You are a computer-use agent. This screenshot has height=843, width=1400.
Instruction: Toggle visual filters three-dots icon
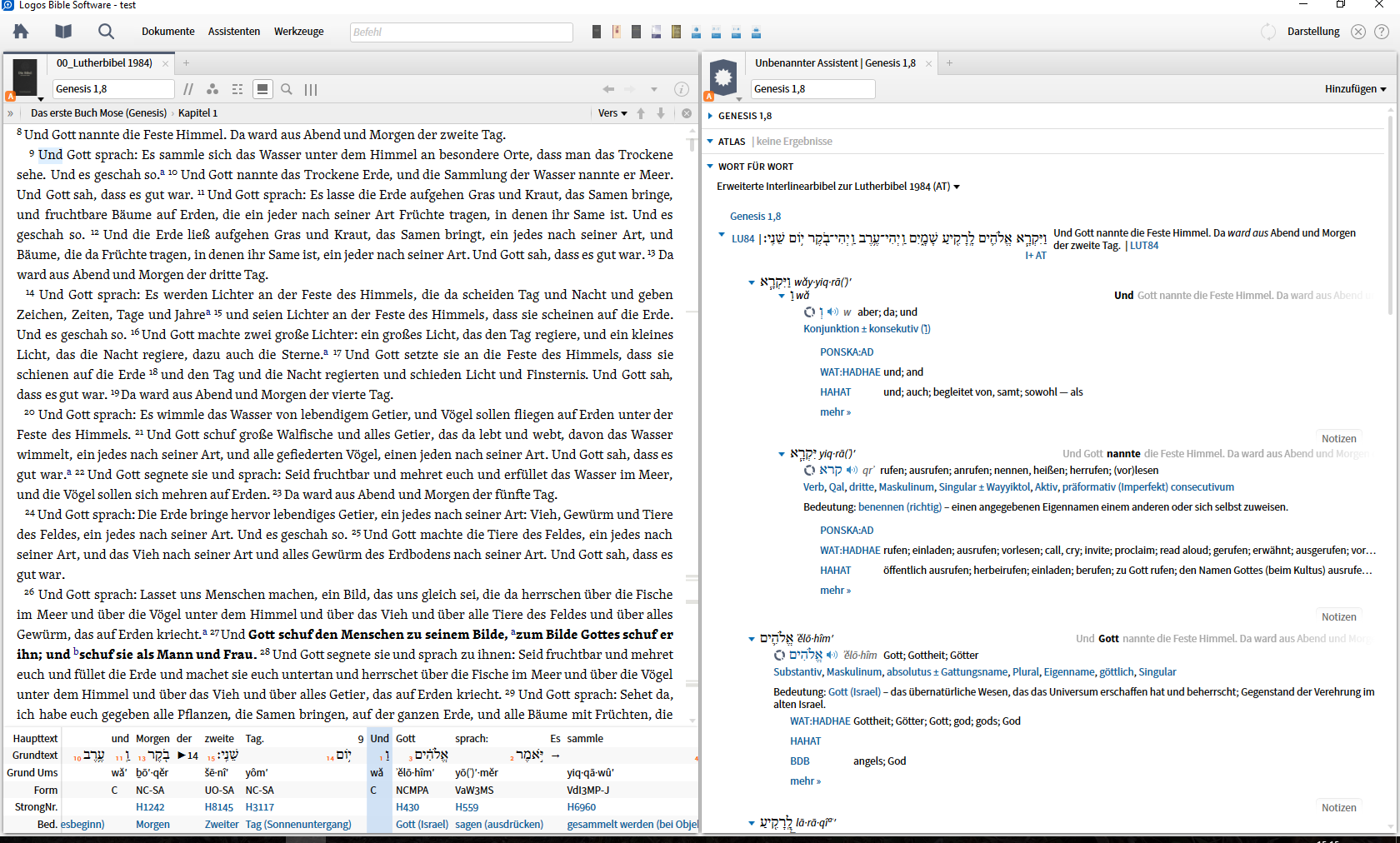pyautogui.click(x=212, y=89)
